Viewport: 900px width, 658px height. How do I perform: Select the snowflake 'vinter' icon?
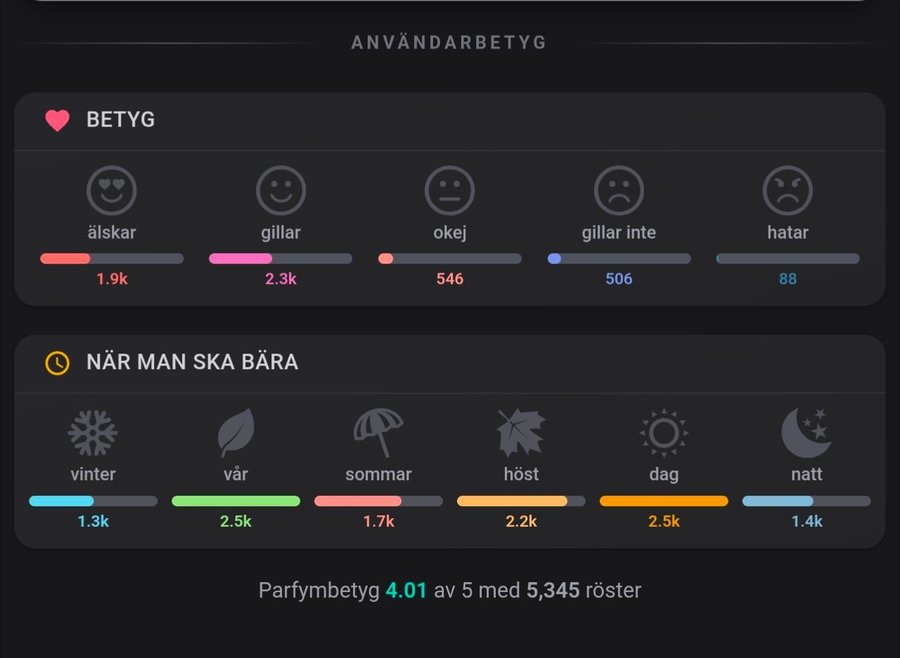click(93, 433)
